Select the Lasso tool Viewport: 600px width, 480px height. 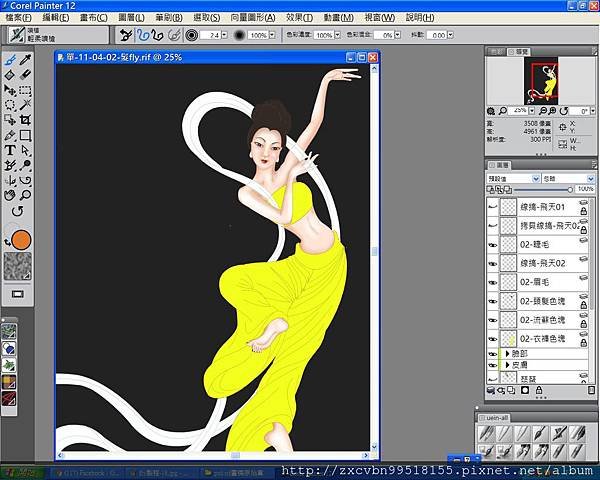10,105
